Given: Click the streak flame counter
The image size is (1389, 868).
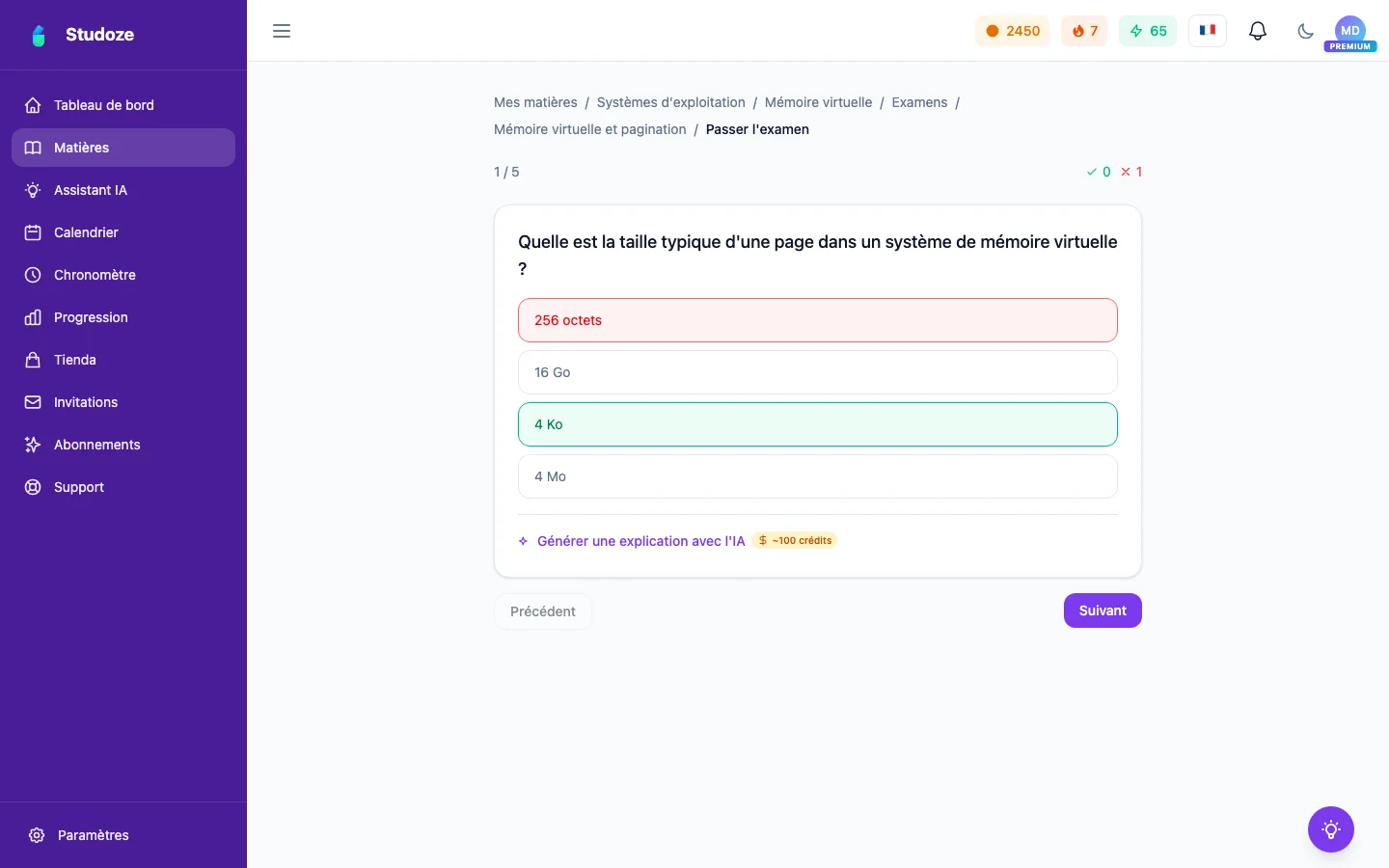Looking at the screenshot, I should point(1084,31).
